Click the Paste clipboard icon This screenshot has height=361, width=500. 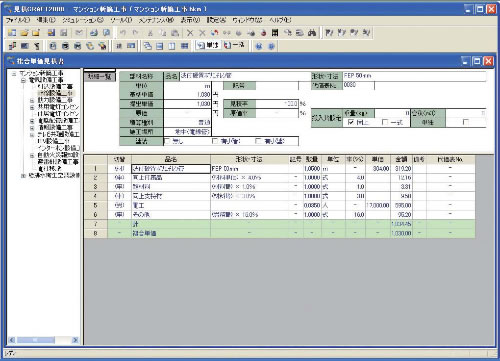click(x=175, y=33)
